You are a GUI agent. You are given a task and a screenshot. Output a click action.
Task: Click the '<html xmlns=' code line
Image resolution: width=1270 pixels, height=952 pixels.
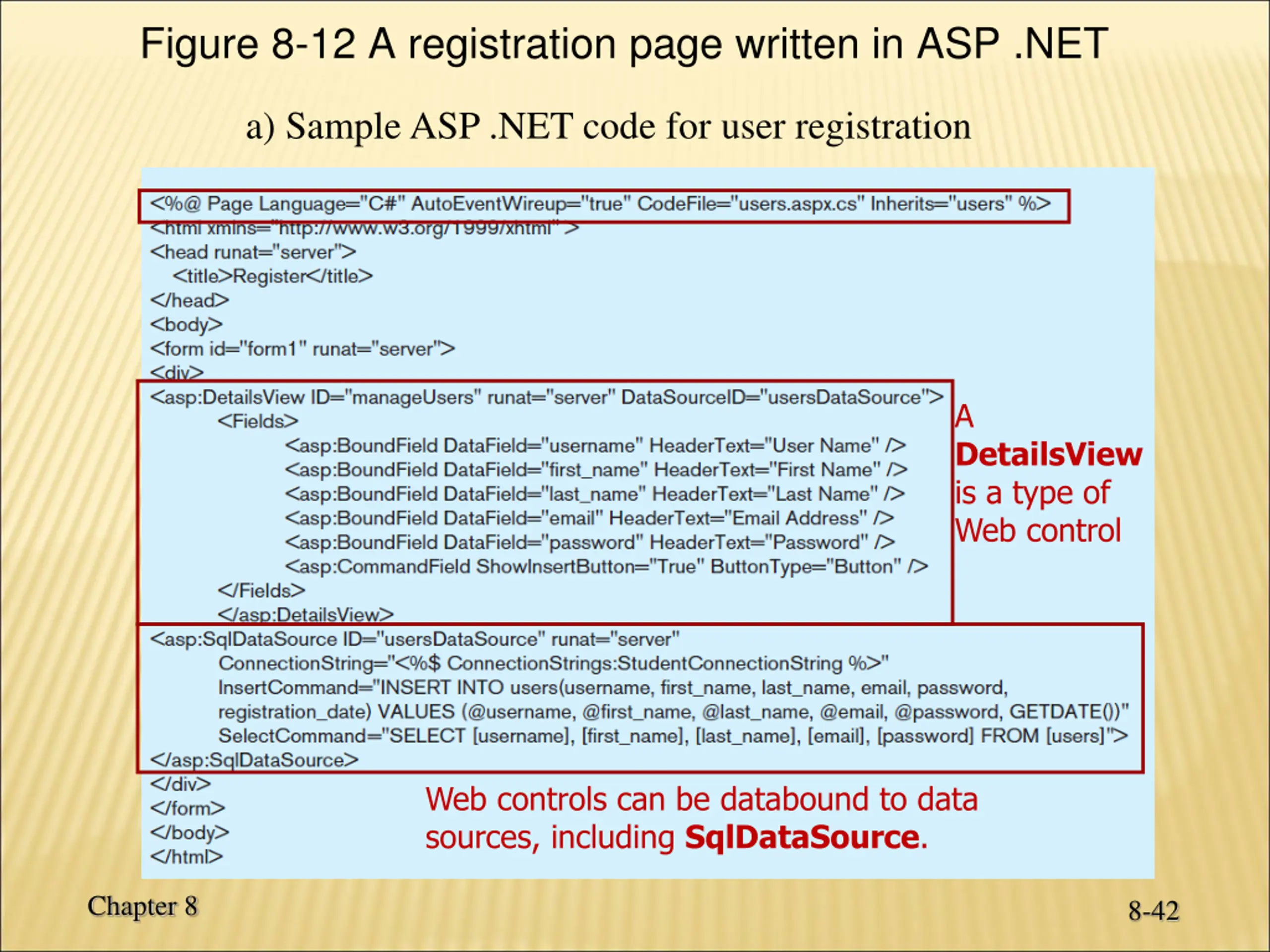(365, 229)
